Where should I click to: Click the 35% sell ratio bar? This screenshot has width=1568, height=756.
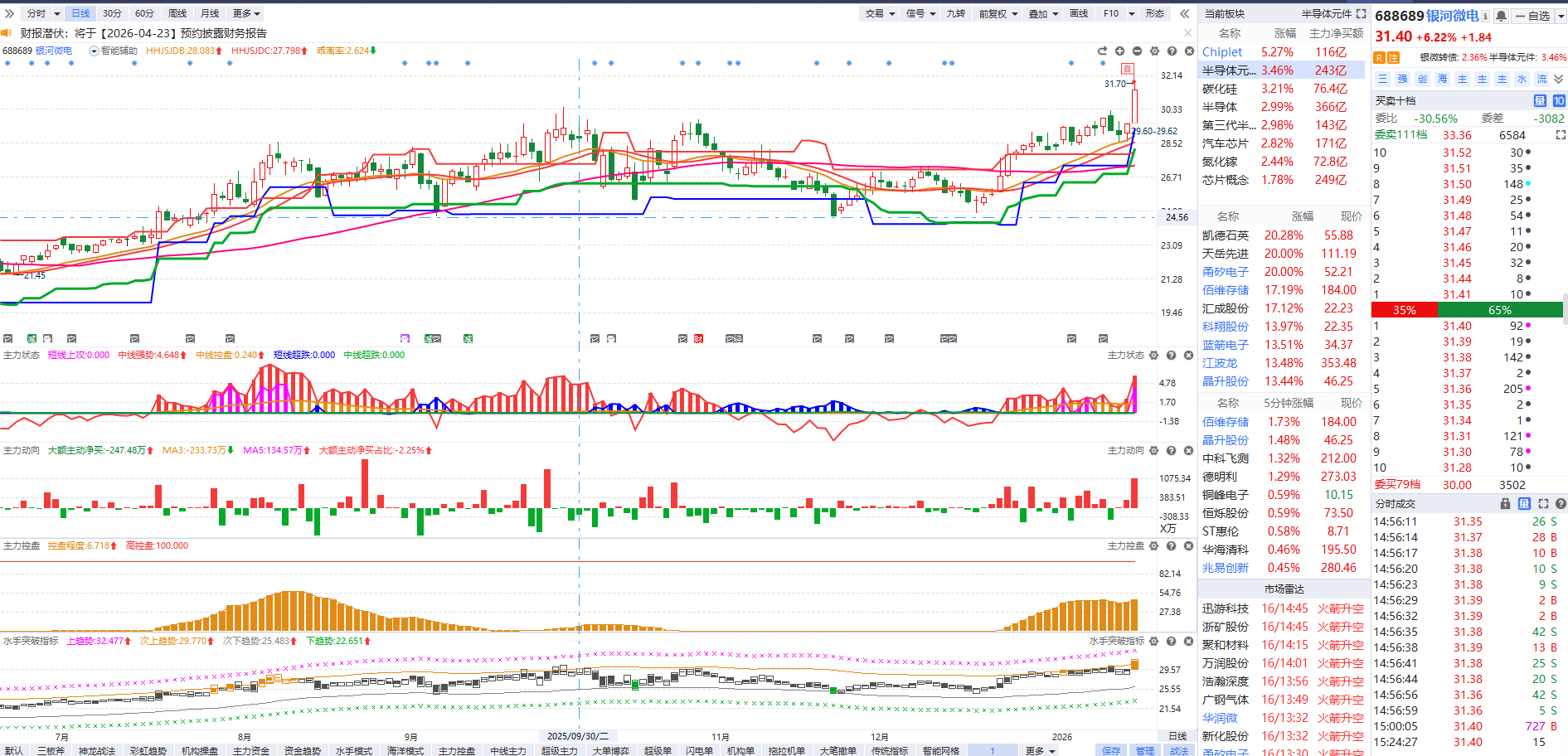[x=1405, y=310]
